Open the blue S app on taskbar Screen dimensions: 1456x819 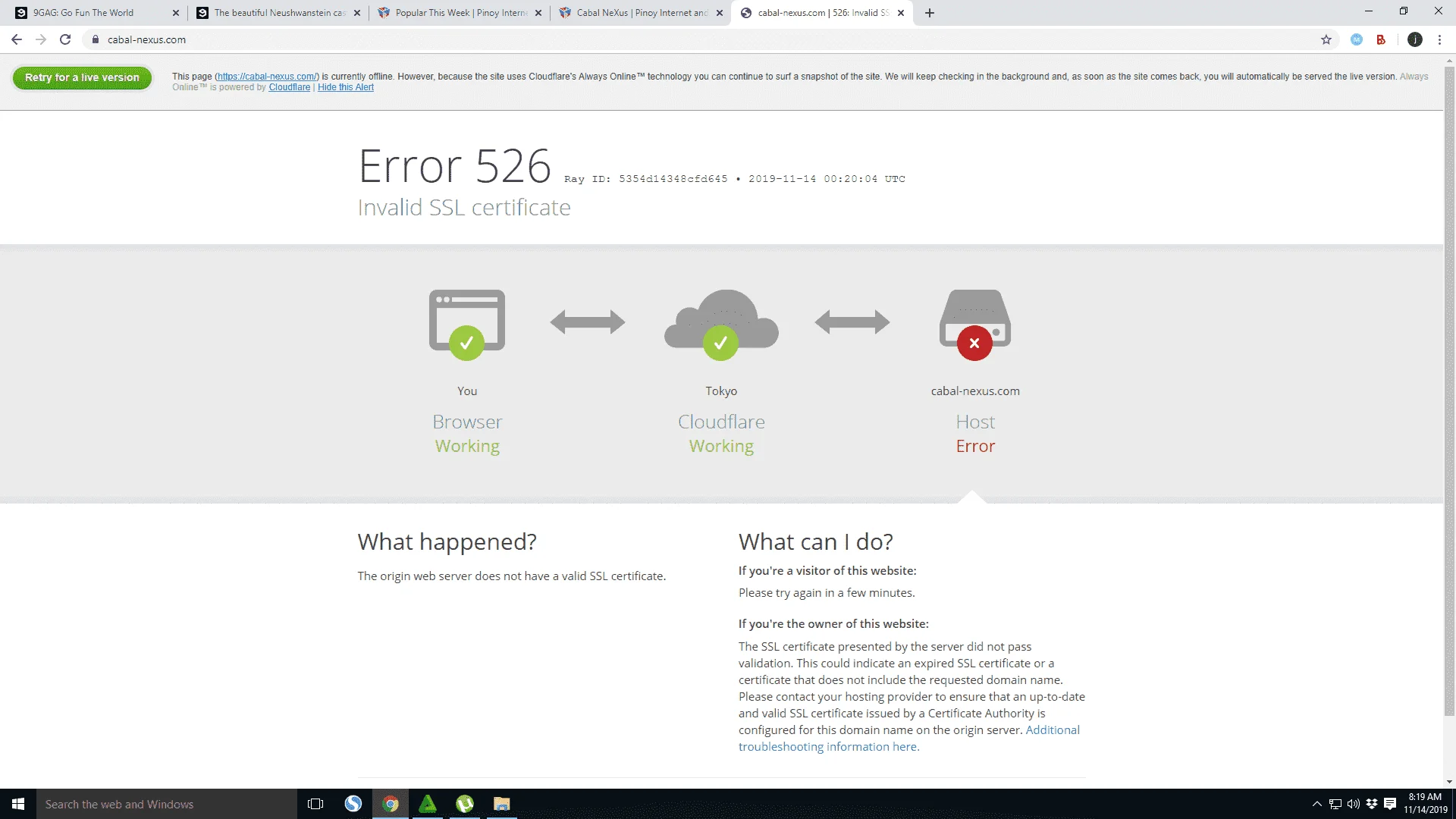[x=353, y=804]
